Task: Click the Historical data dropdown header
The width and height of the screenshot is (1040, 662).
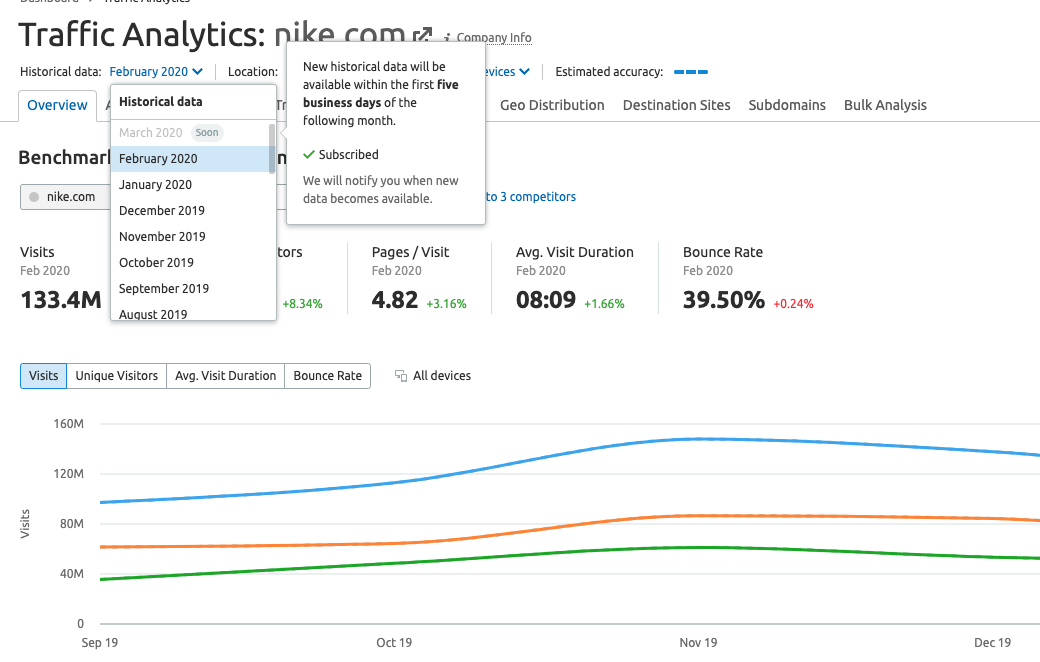Action: [161, 101]
